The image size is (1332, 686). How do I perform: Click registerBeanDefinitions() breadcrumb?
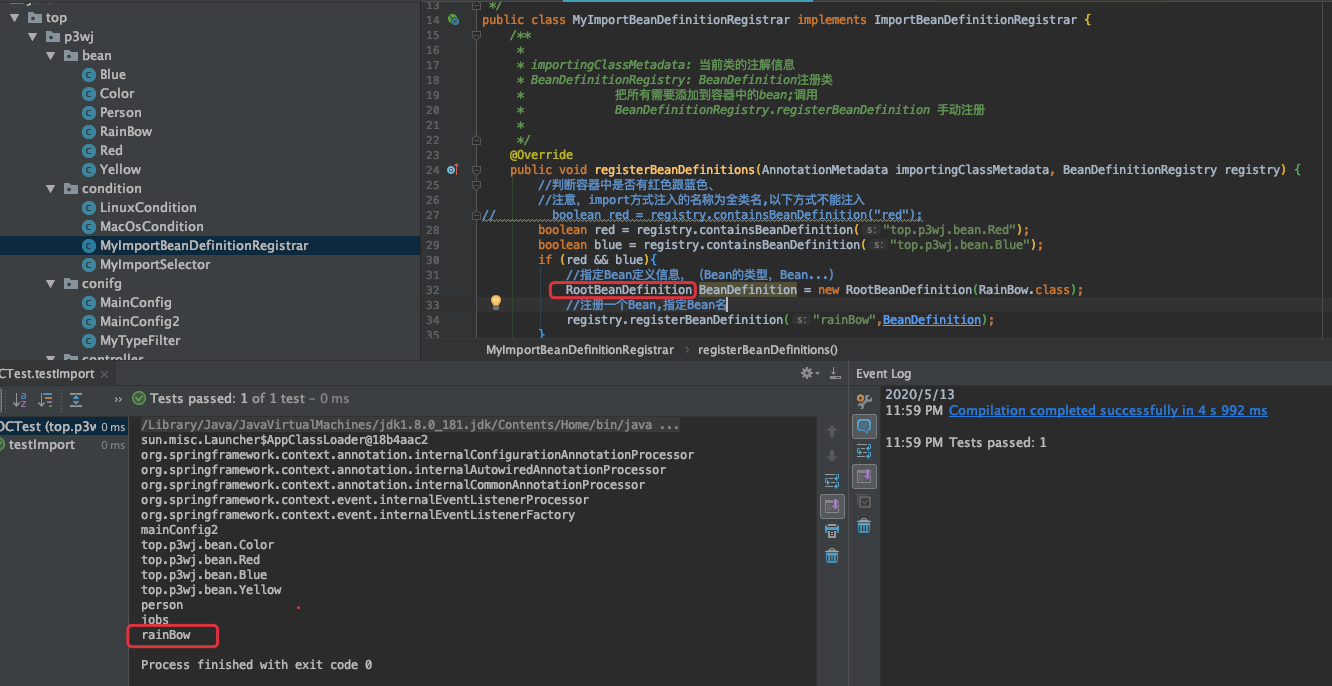(768, 350)
